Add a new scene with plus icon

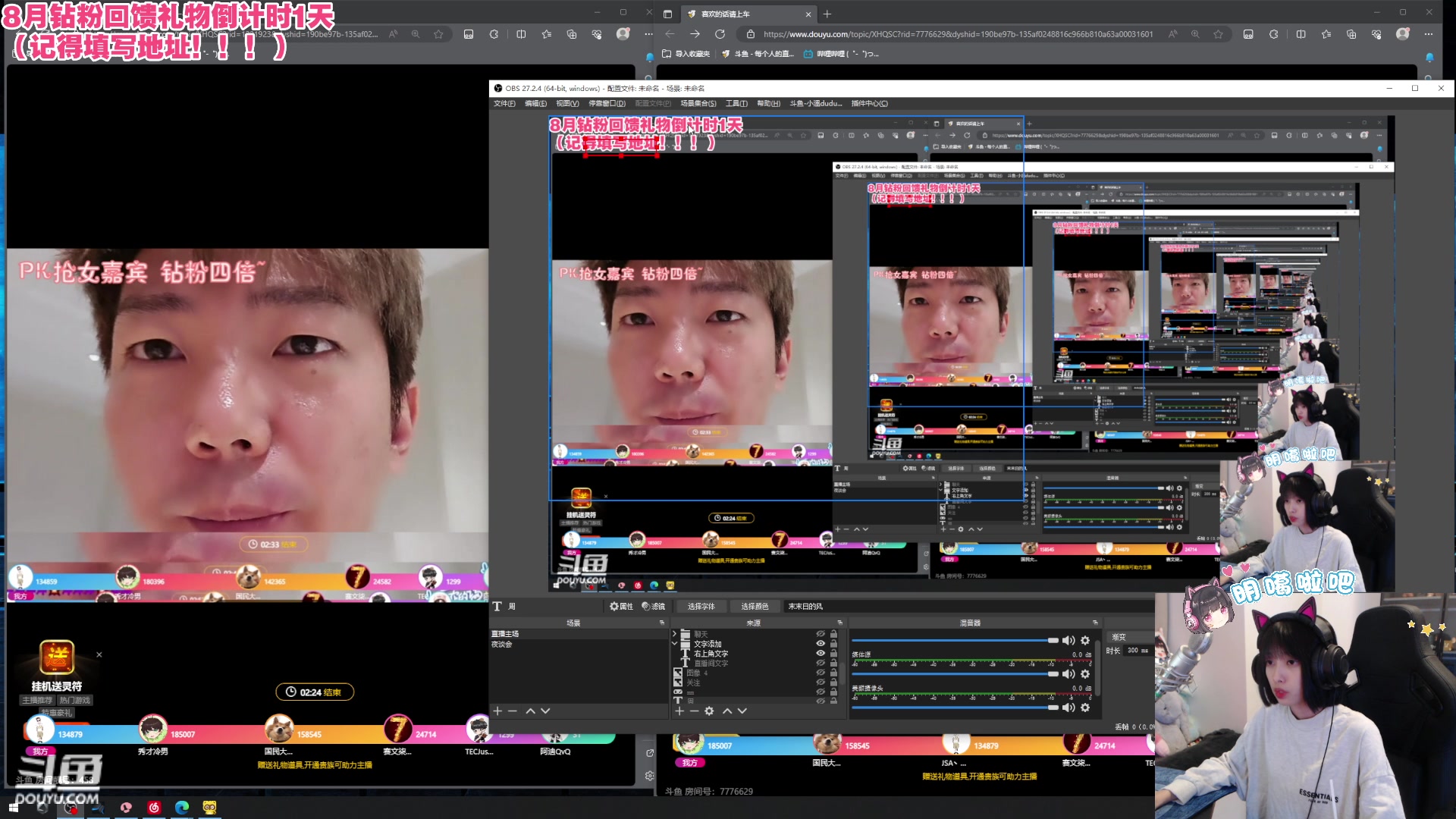(497, 711)
